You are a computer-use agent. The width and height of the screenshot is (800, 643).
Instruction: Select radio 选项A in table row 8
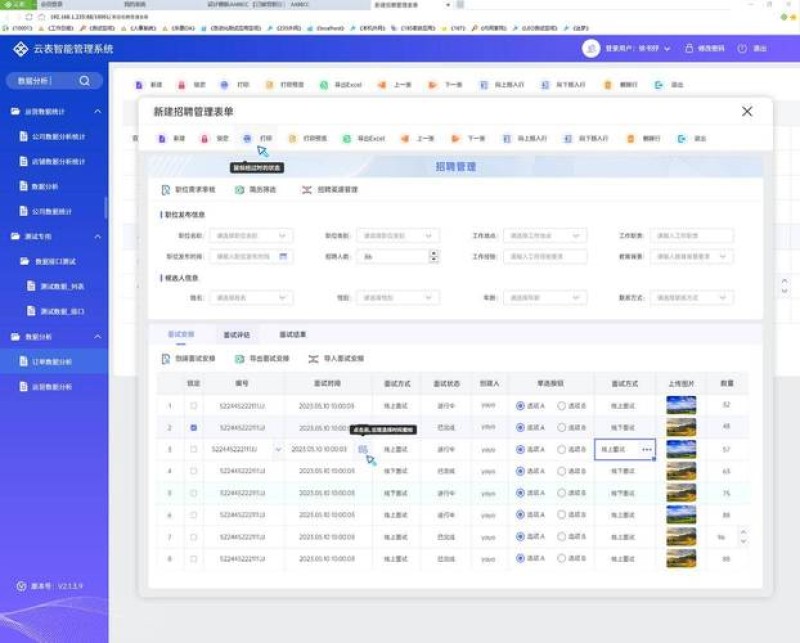[x=520, y=558]
